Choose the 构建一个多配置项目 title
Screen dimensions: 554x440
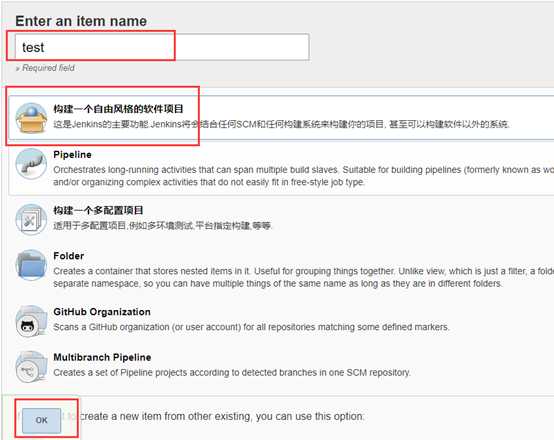pyautogui.click(x=98, y=210)
